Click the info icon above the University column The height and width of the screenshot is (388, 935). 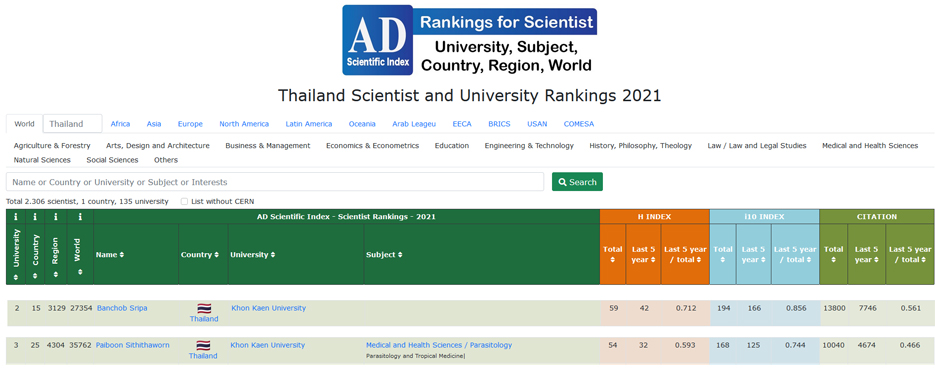click(16, 217)
